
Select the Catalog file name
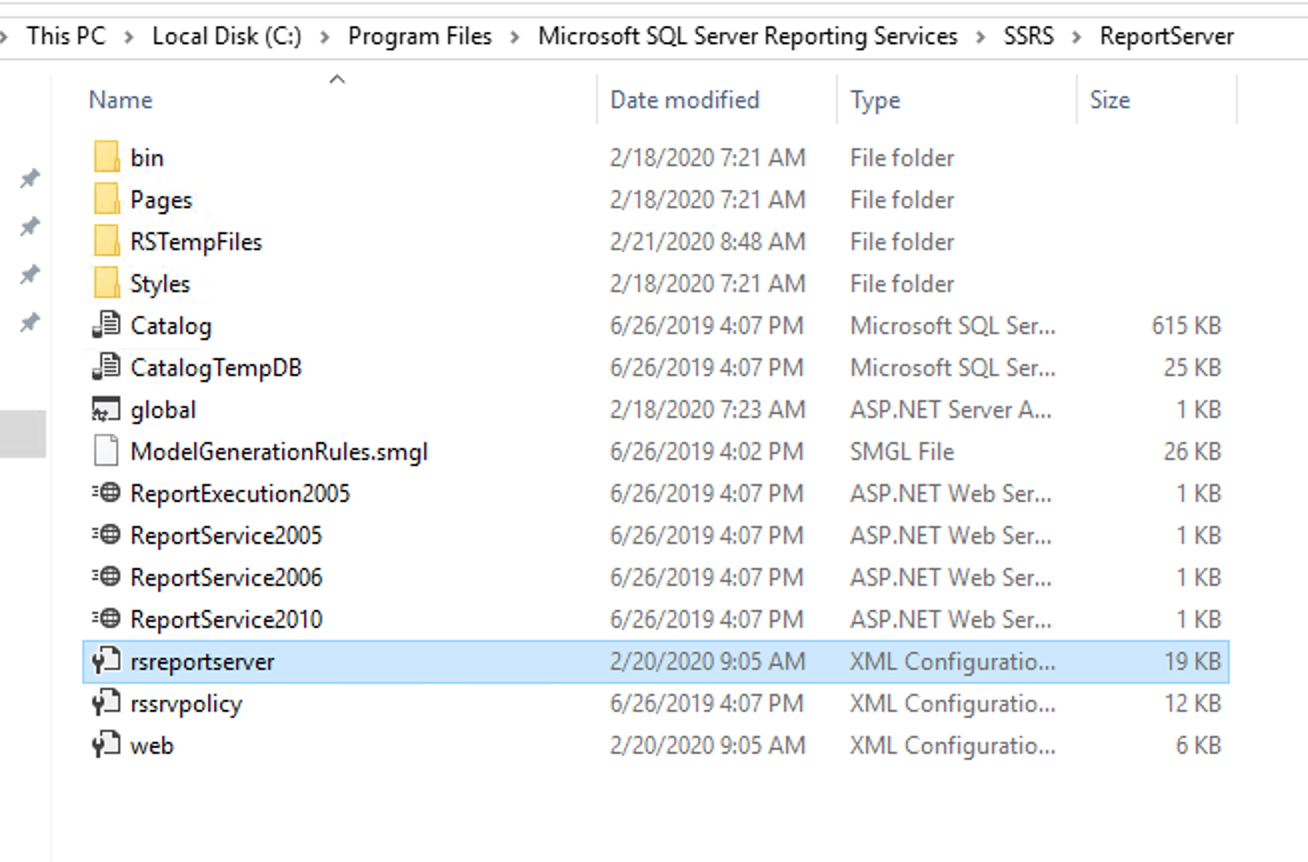point(171,326)
